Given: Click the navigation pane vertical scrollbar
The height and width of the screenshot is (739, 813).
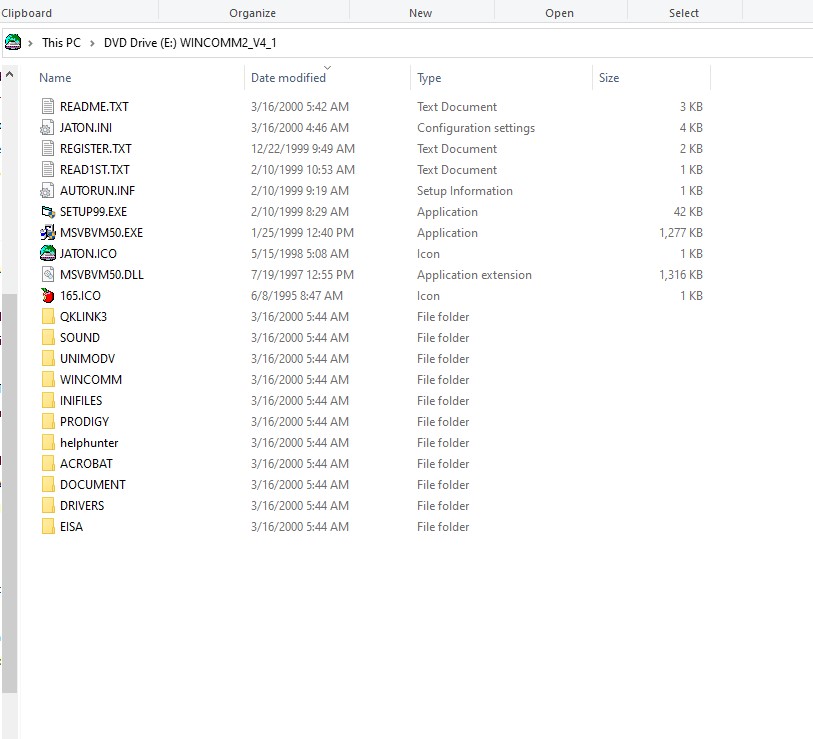Looking at the screenshot, I should tap(9, 490).
